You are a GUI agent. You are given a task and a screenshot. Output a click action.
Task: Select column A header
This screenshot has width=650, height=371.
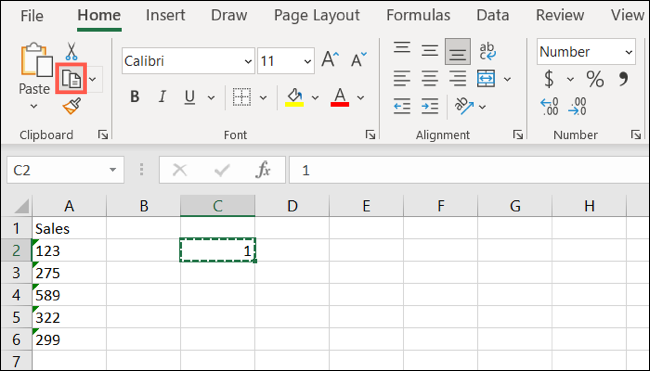[69, 206]
